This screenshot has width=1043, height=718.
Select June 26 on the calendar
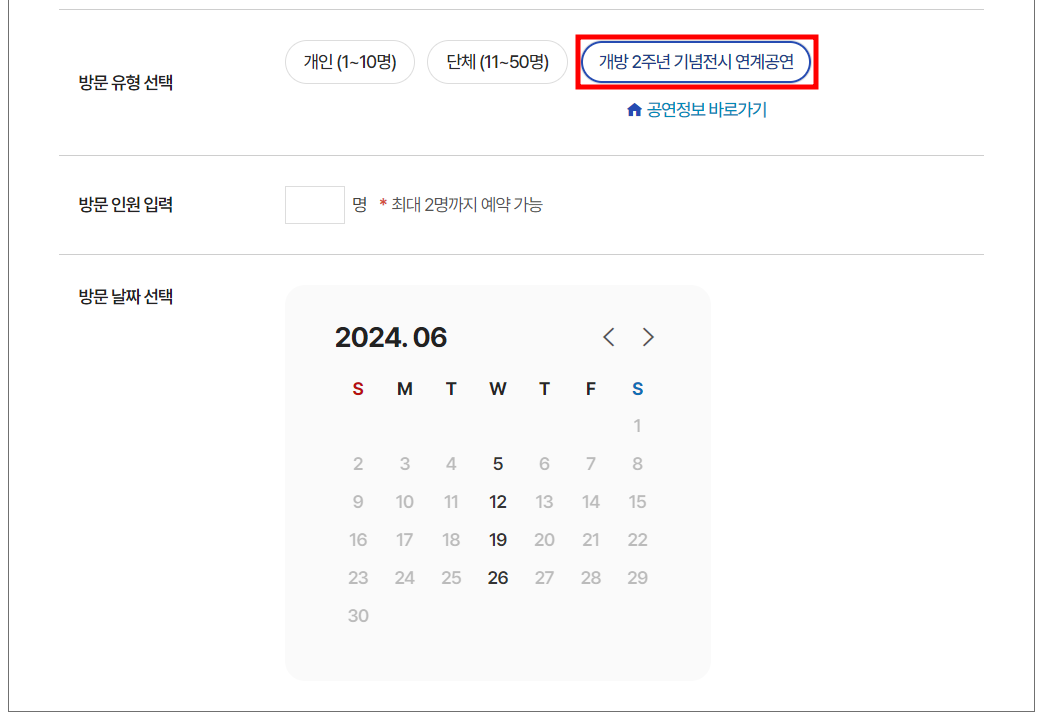pyautogui.click(x=498, y=577)
